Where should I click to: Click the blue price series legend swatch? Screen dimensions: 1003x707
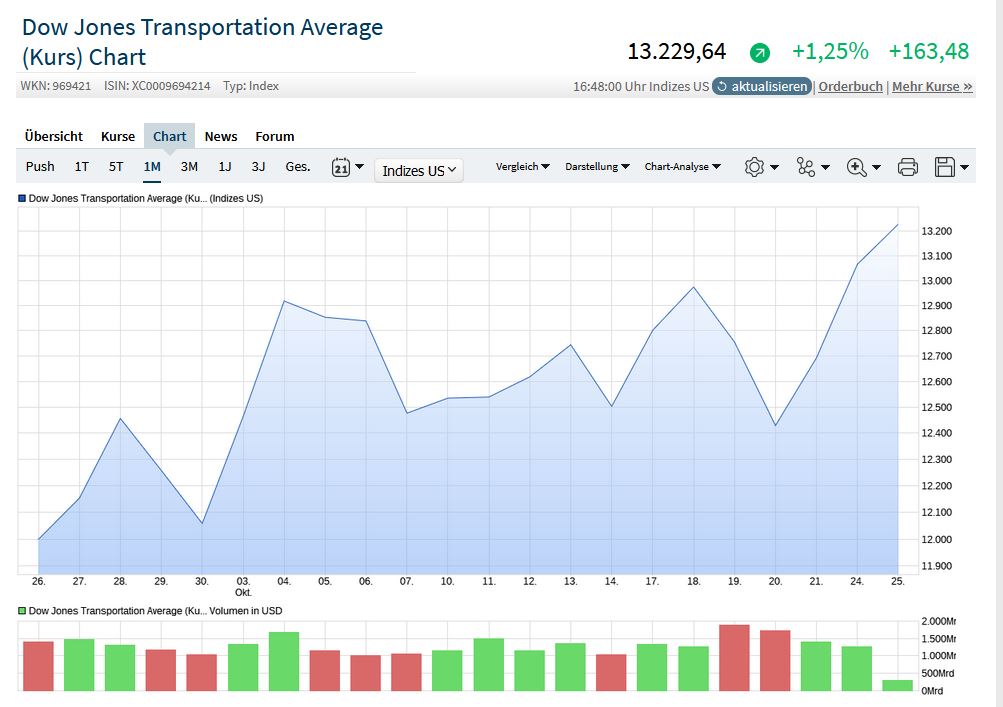click(x=22, y=198)
